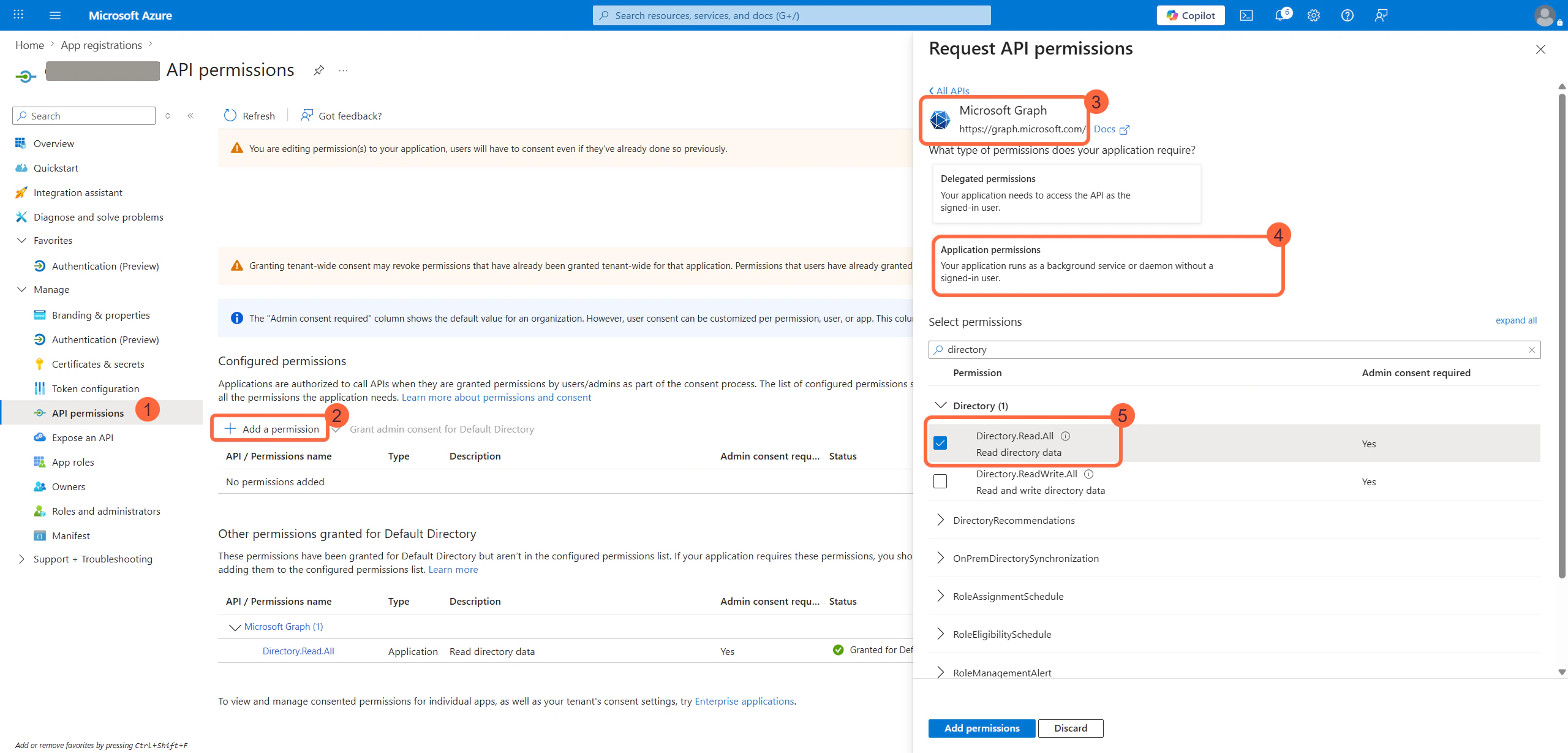
Task: Open the Azure apps grid waffle icon
Action: 18,15
